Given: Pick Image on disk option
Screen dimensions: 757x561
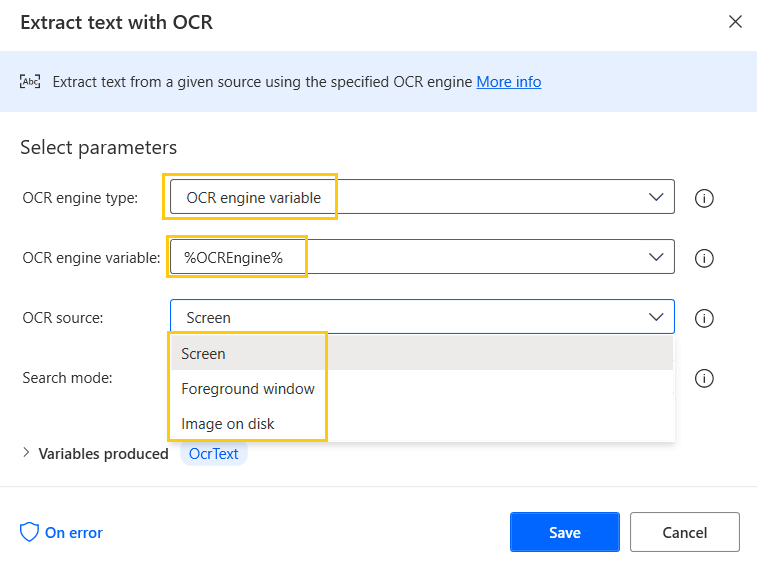Looking at the screenshot, I should (228, 424).
